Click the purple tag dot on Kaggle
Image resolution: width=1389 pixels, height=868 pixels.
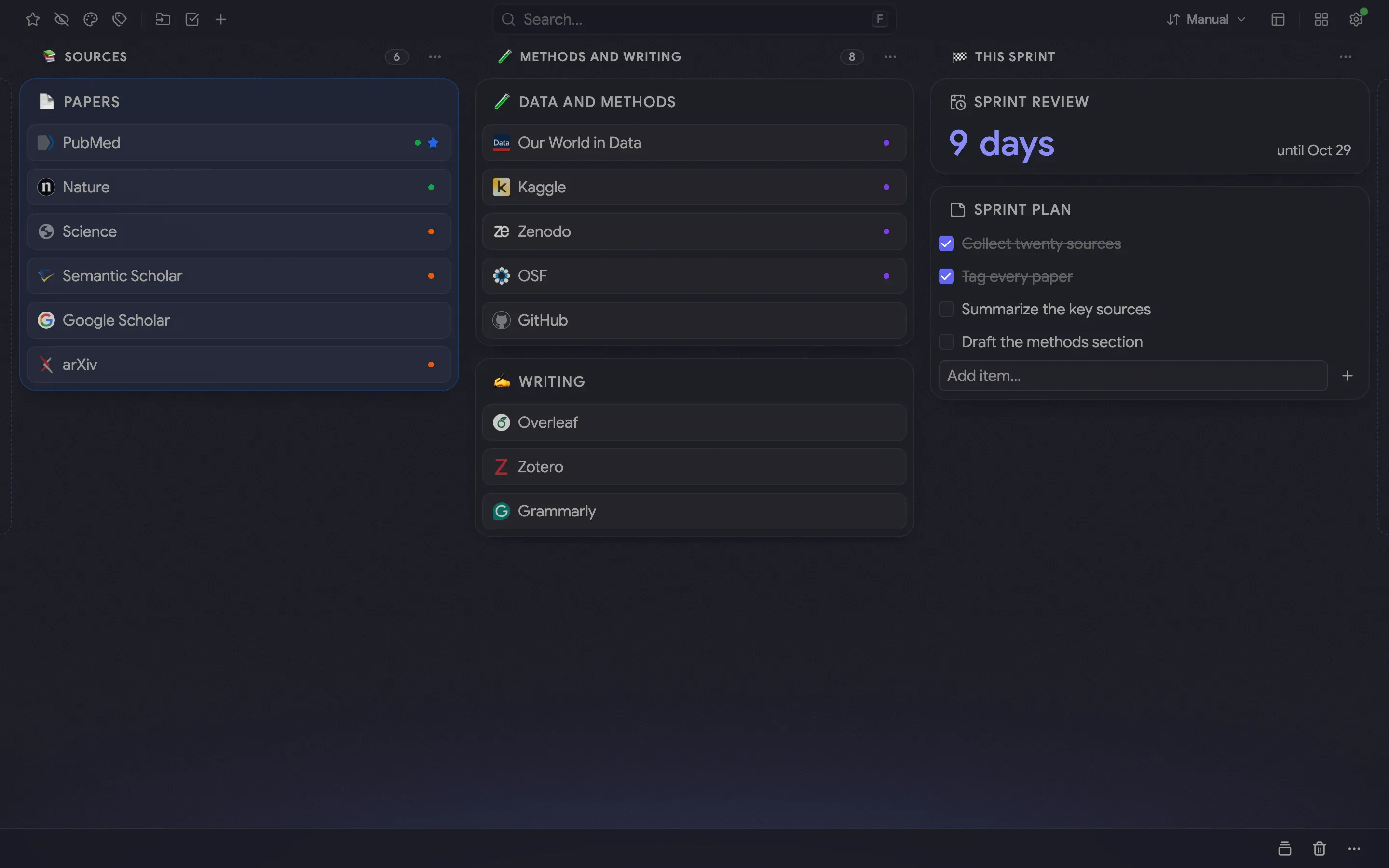pyautogui.click(x=886, y=187)
